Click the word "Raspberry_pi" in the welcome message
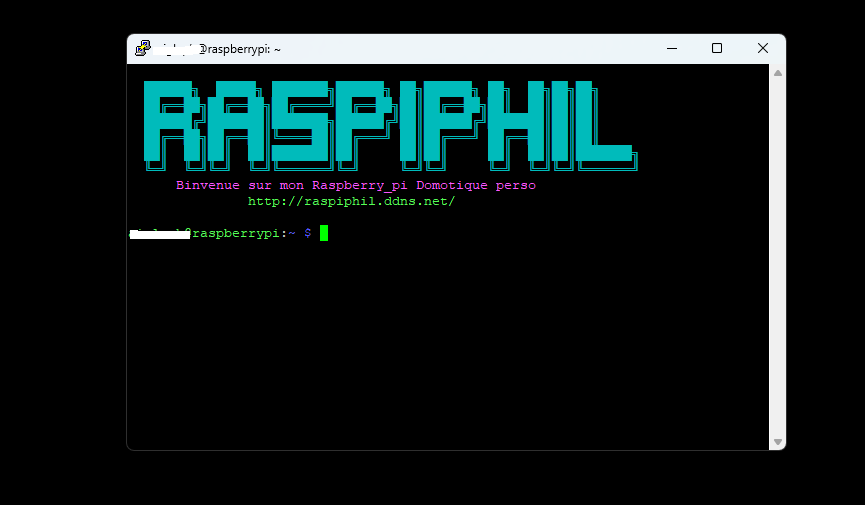The image size is (865, 505). (x=360, y=185)
